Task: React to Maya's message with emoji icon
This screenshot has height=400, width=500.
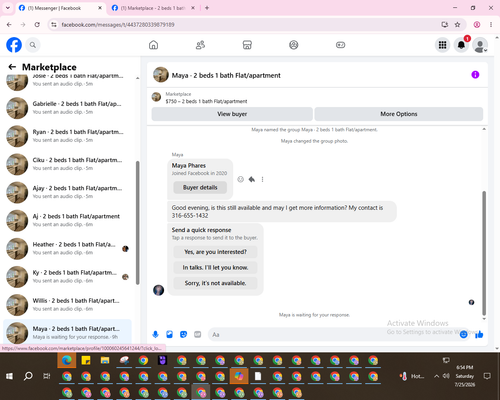Action: coord(240,179)
